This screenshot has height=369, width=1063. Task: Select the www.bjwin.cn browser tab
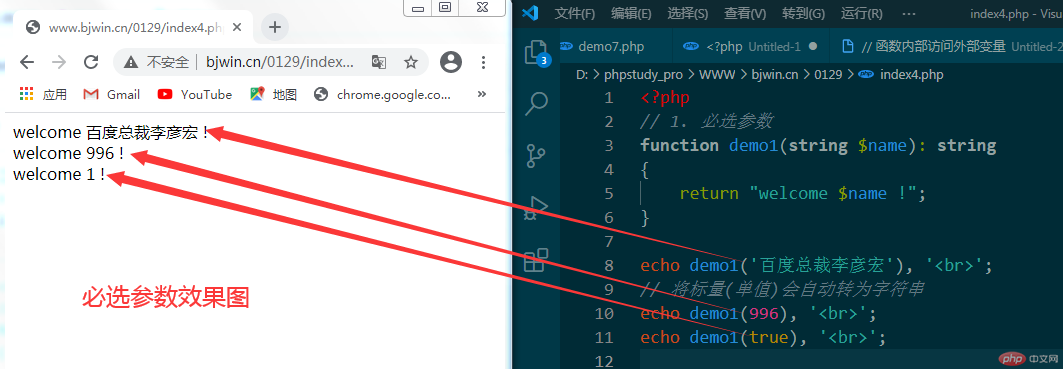point(134,27)
